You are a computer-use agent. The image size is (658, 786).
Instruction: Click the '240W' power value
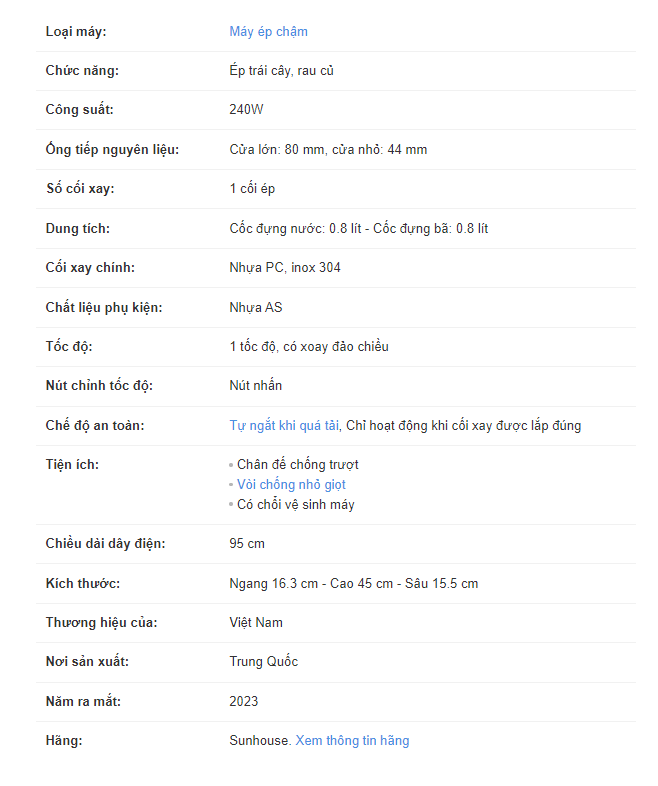(246, 110)
